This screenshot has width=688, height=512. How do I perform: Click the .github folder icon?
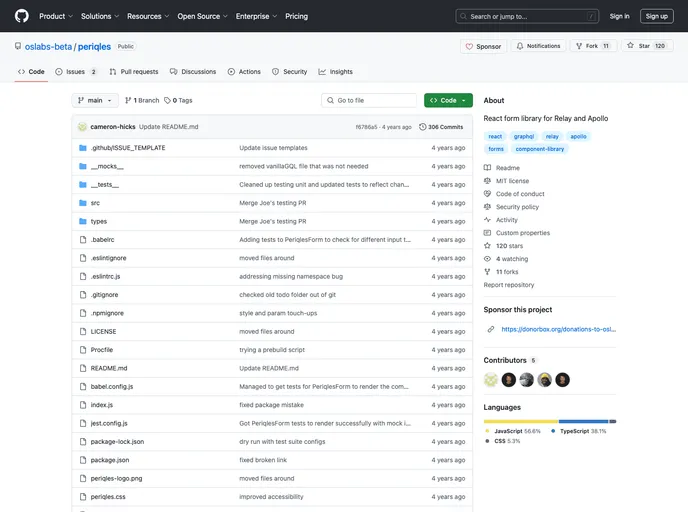82,148
